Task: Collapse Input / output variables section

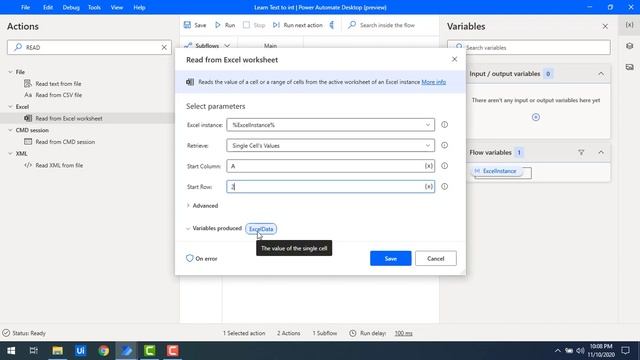Action: (x=601, y=74)
